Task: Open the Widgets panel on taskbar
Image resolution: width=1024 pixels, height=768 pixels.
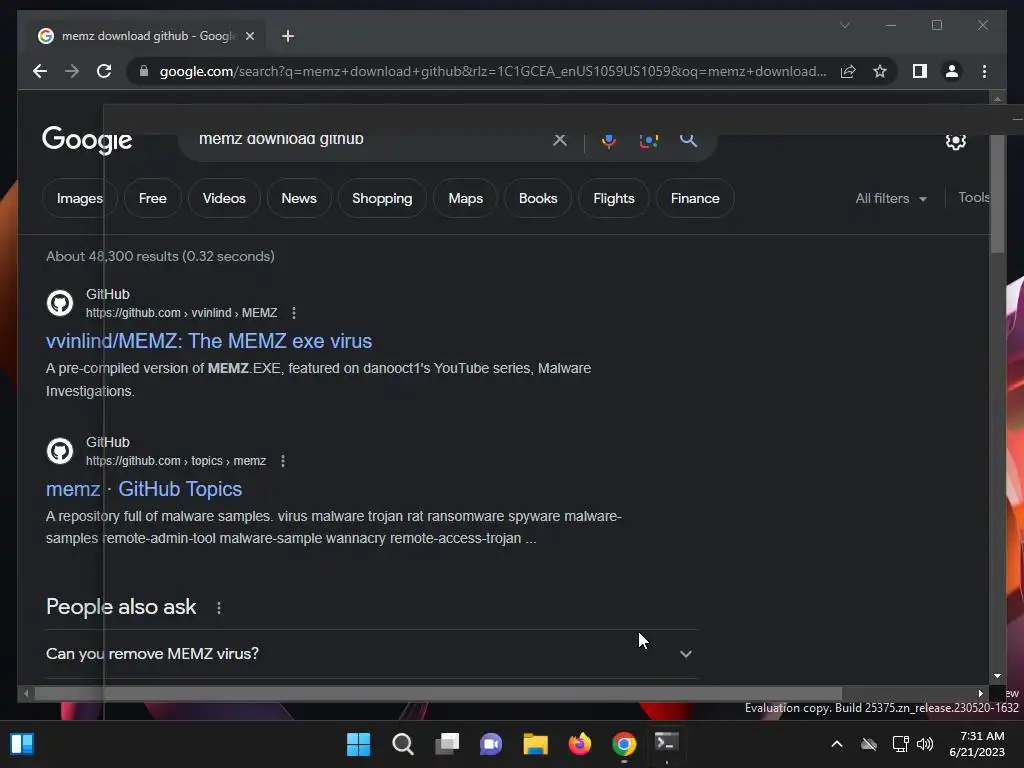Action: click(x=22, y=744)
